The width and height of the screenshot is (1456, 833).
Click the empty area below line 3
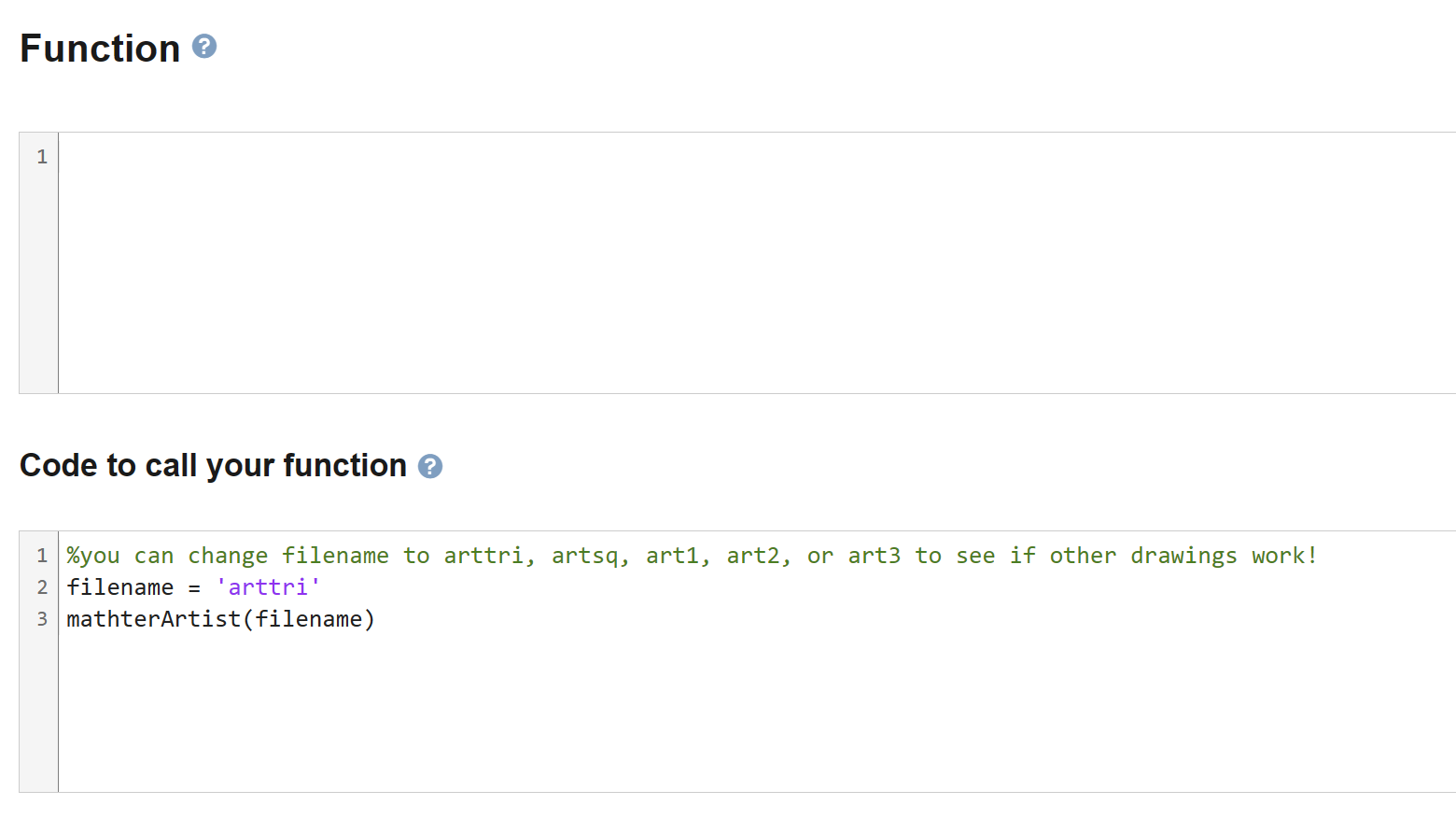click(373, 710)
